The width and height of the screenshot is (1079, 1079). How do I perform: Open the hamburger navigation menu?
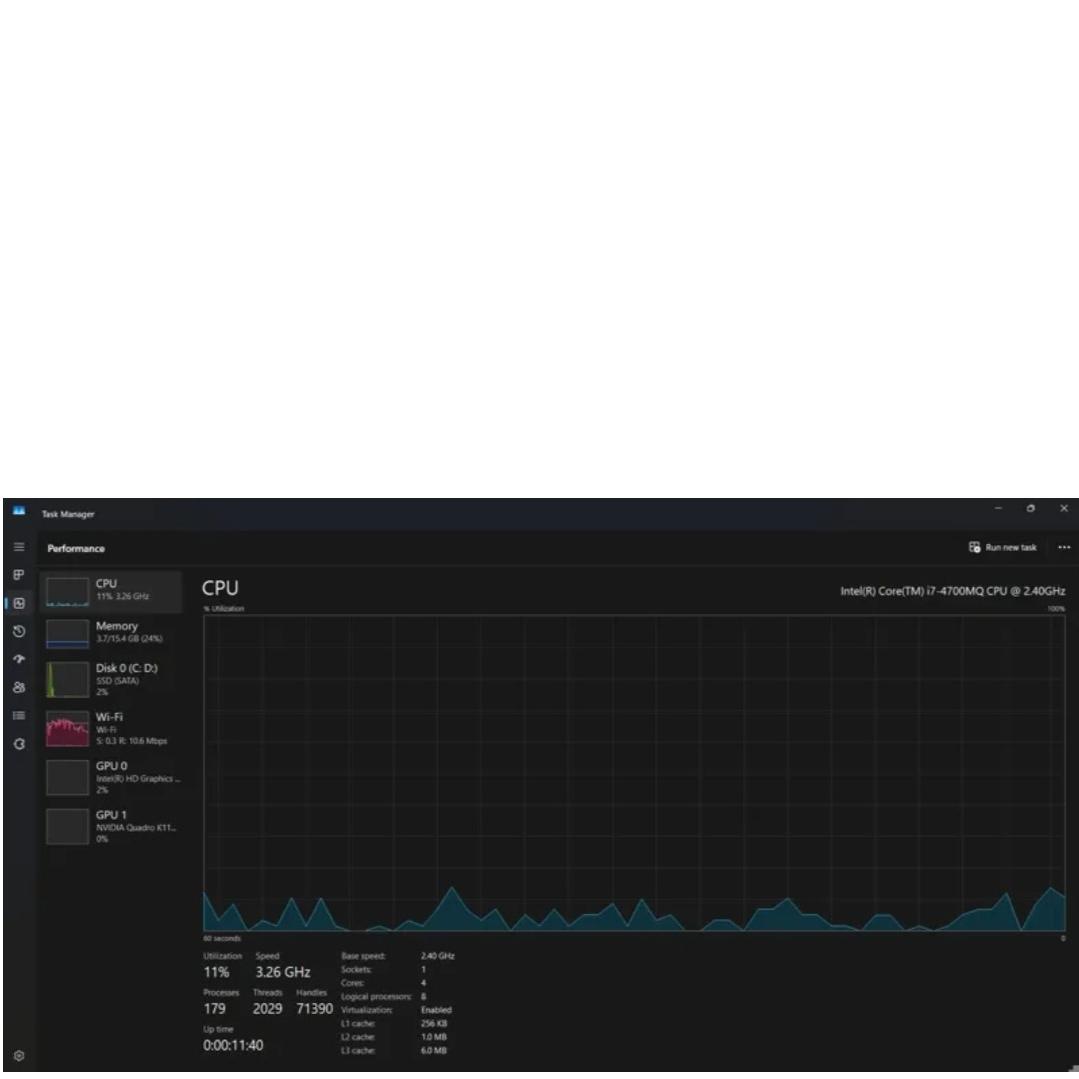pyautogui.click(x=18, y=548)
